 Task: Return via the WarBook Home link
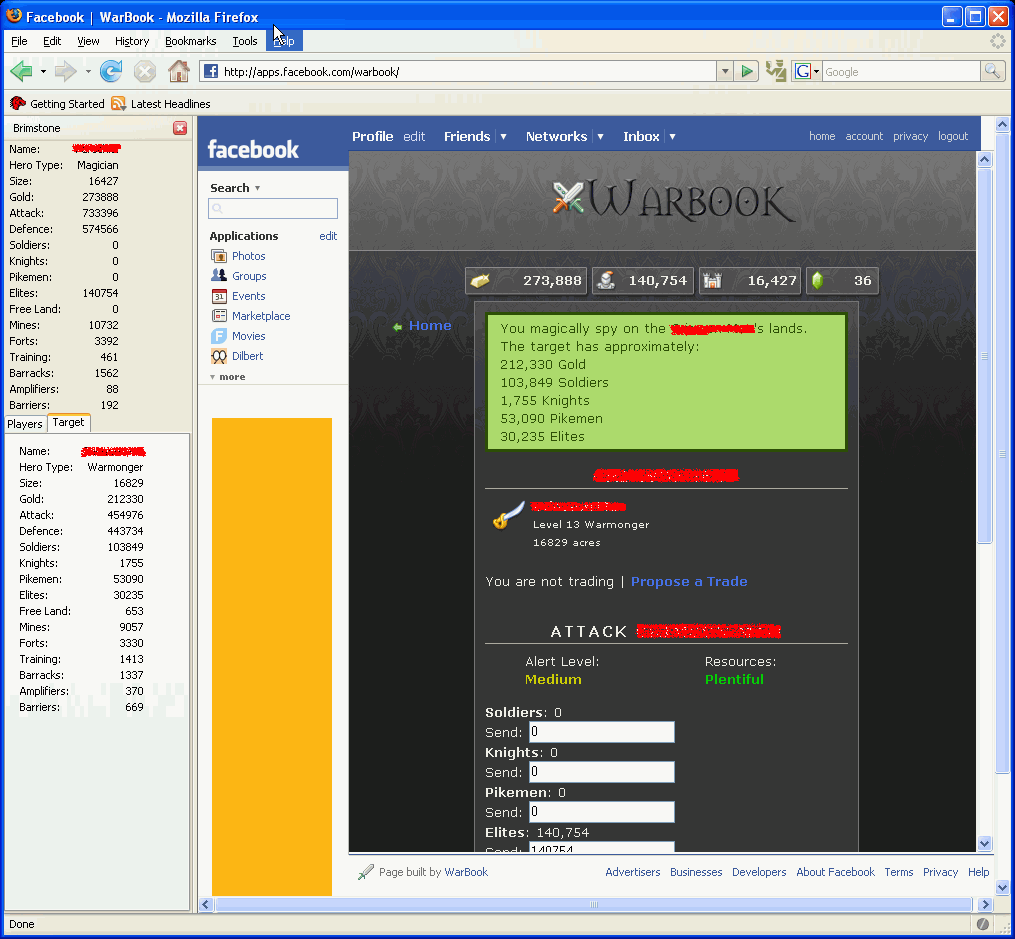(x=430, y=326)
